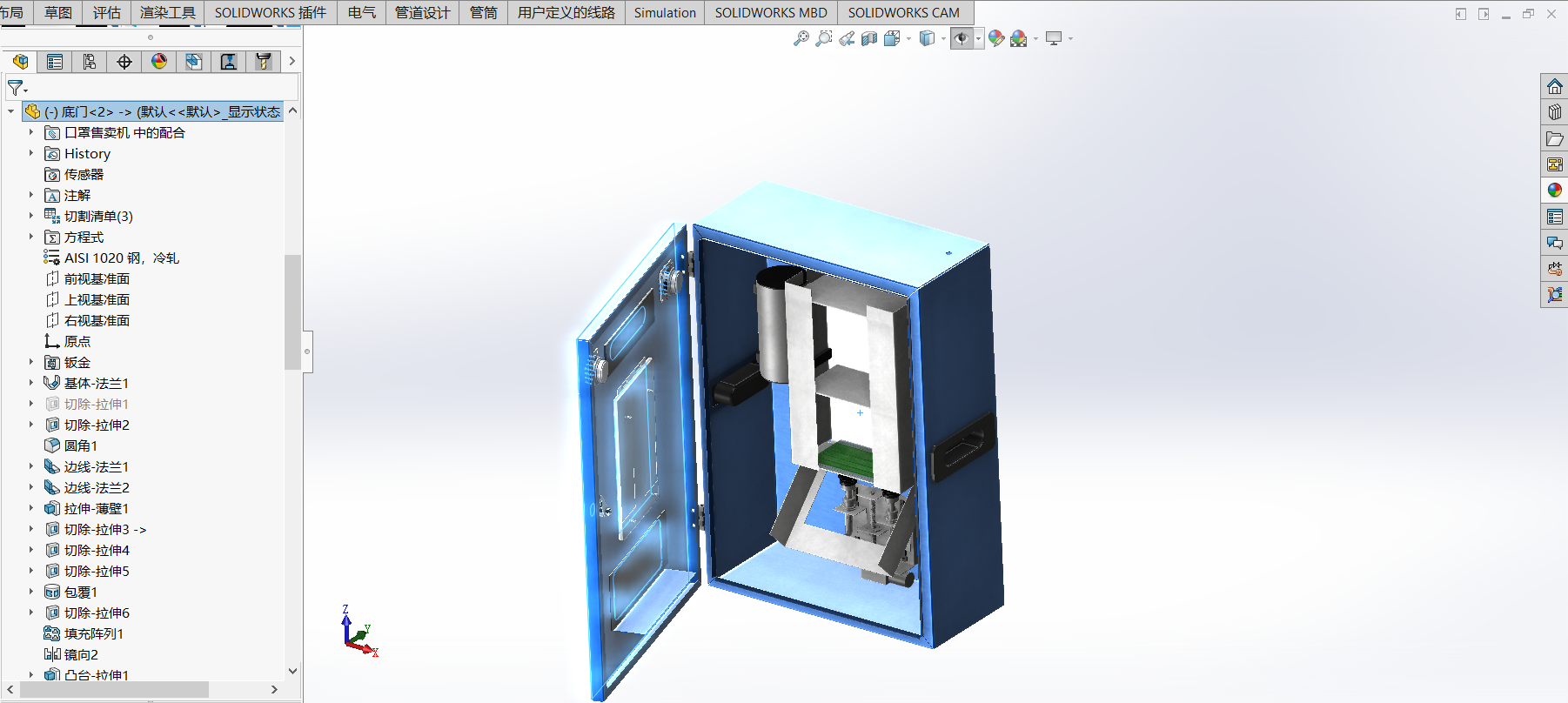
Task: Click the panel collapse handle beside feature tree
Action: tap(307, 351)
